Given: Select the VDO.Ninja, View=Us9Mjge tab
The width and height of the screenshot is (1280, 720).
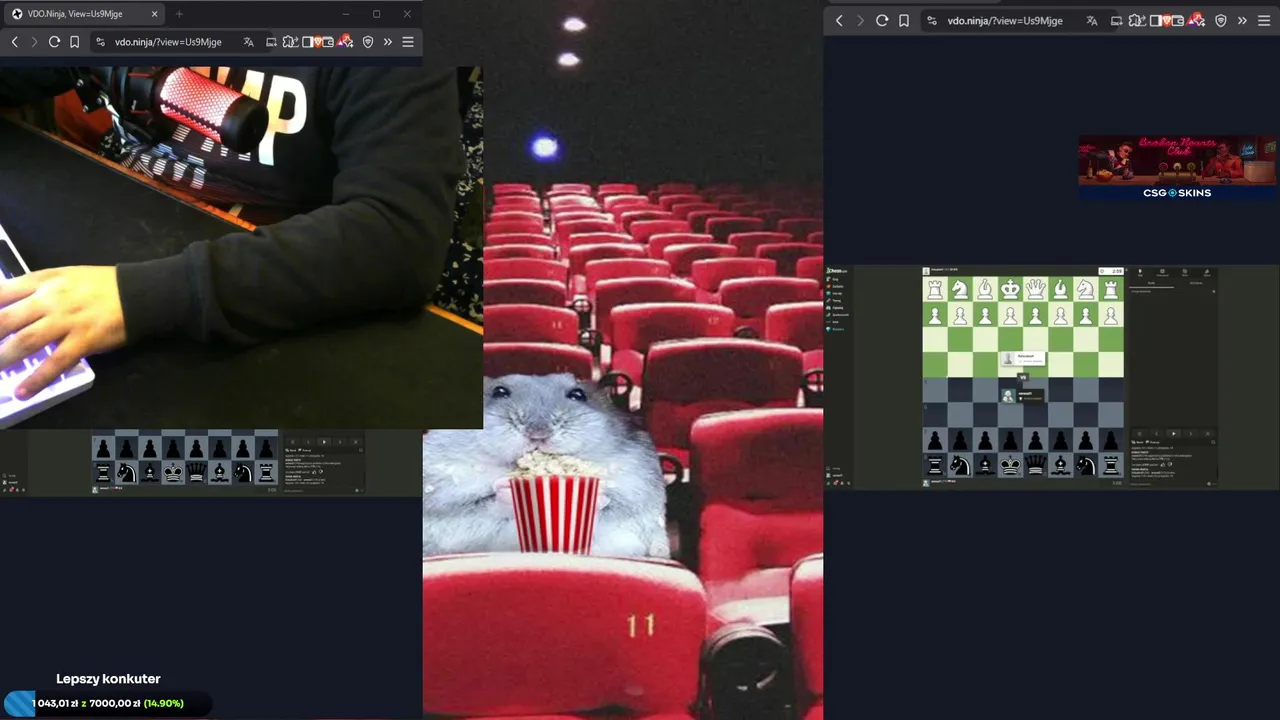Looking at the screenshot, I should point(83,14).
